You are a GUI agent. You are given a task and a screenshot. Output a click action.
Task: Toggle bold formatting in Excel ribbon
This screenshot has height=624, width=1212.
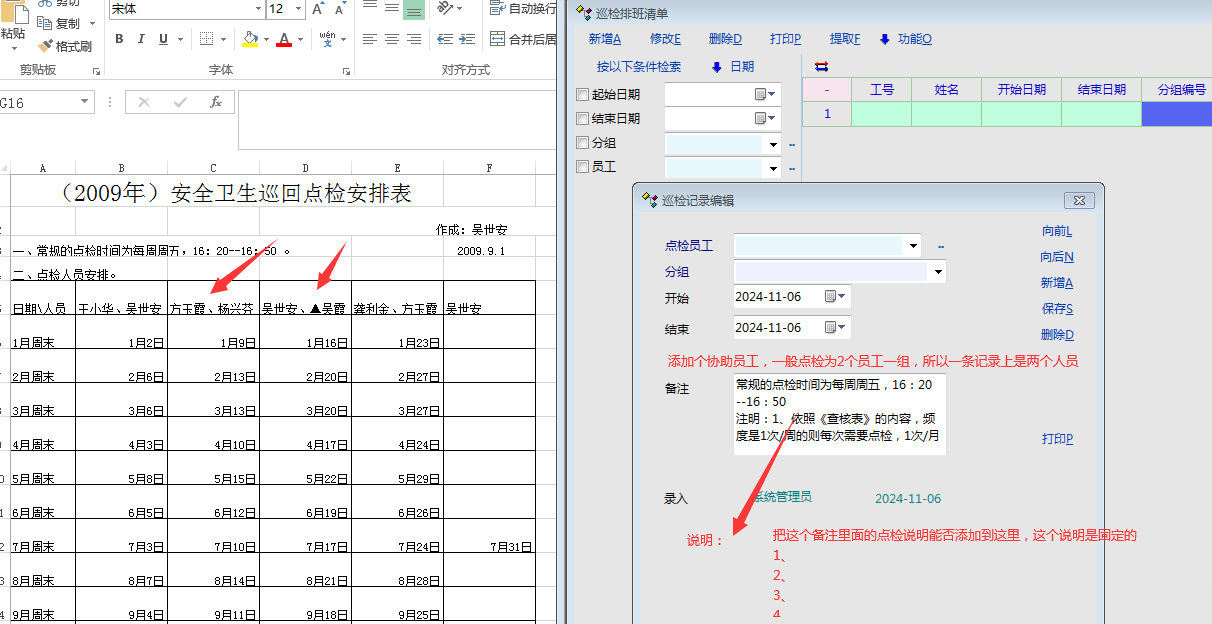119,39
